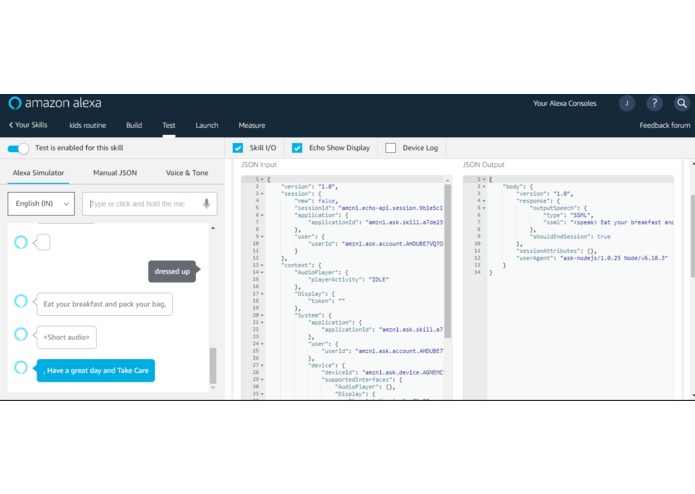This screenshot has height=494, width=695.
Task: Collapse JSON Input line 1 fold arrow
Action: pos(262,179)
